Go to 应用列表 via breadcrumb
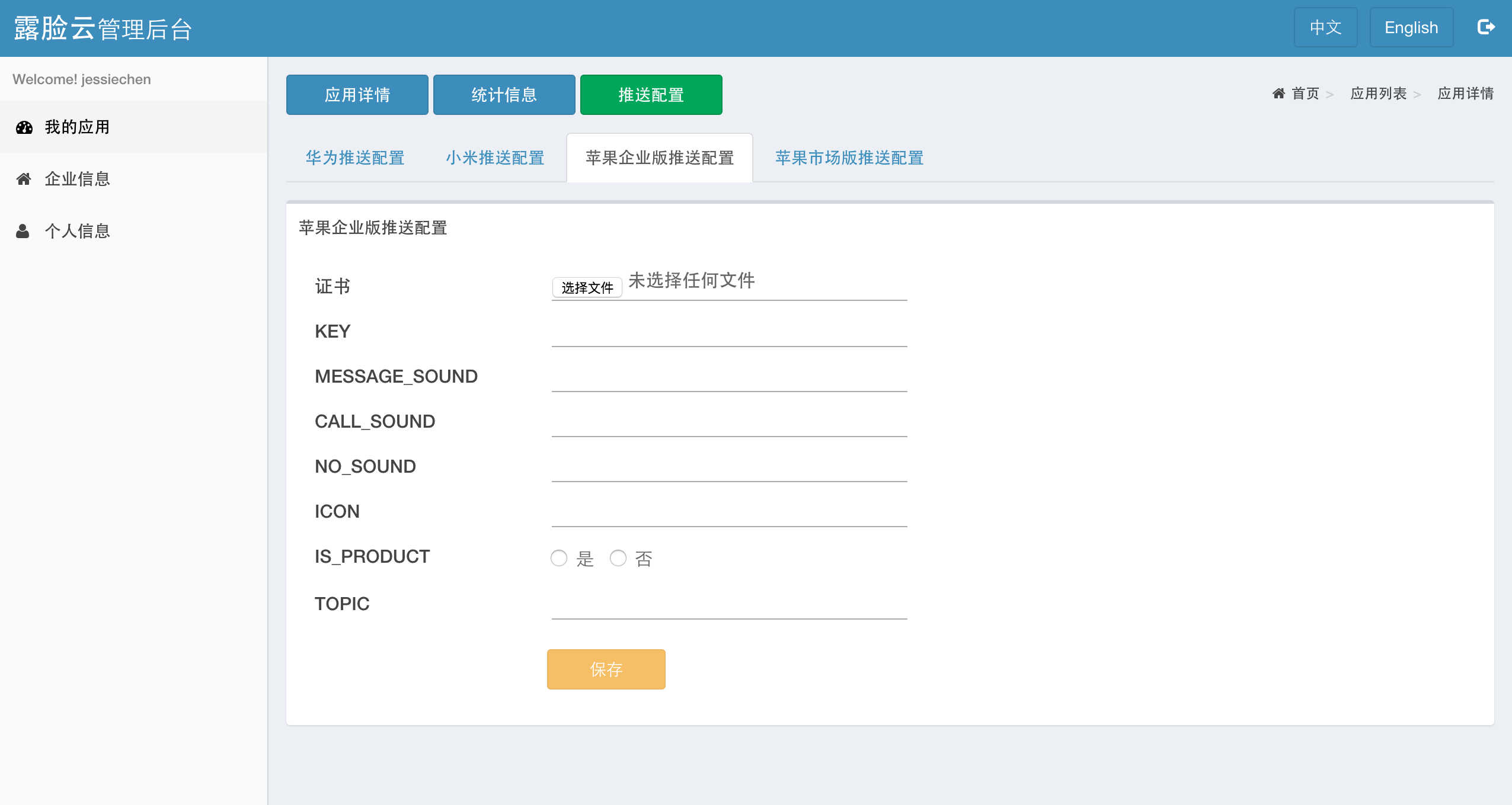Viewport: 1512px width, 805px height. [1379, 94]
